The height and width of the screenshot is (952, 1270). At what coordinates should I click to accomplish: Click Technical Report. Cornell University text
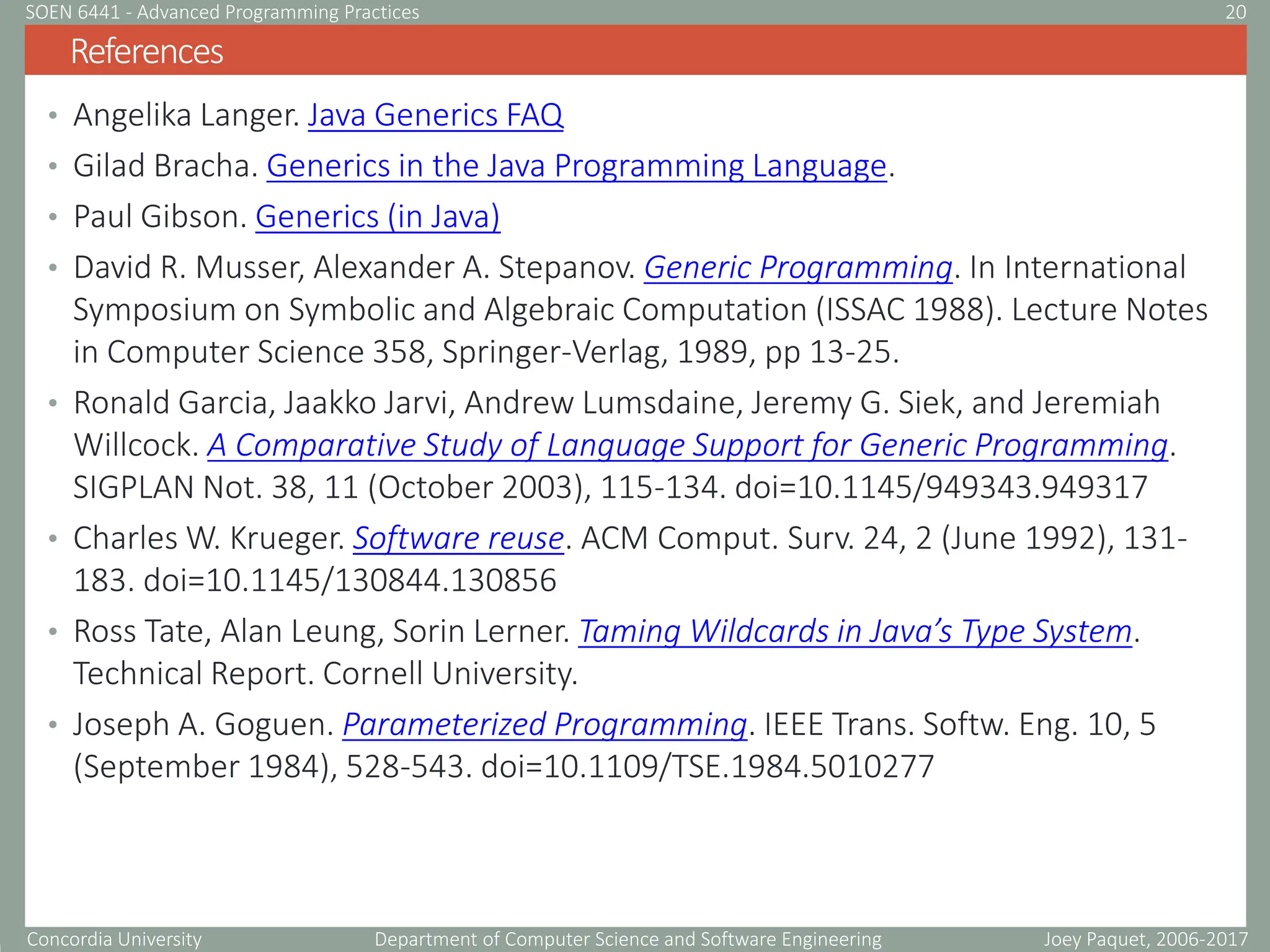pyautogui.click(x=326, y=674)
